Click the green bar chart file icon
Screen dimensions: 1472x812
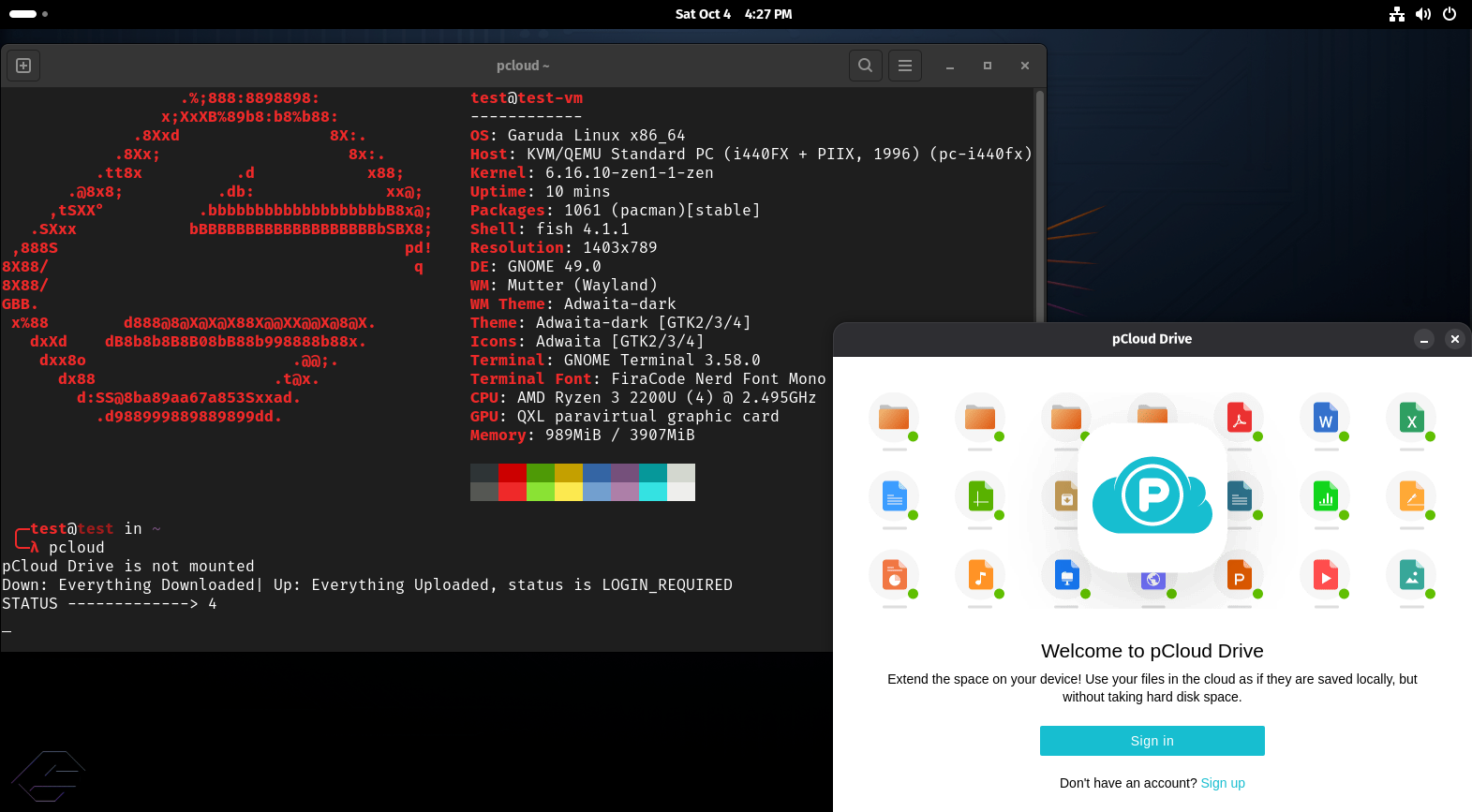point(1325,496)
